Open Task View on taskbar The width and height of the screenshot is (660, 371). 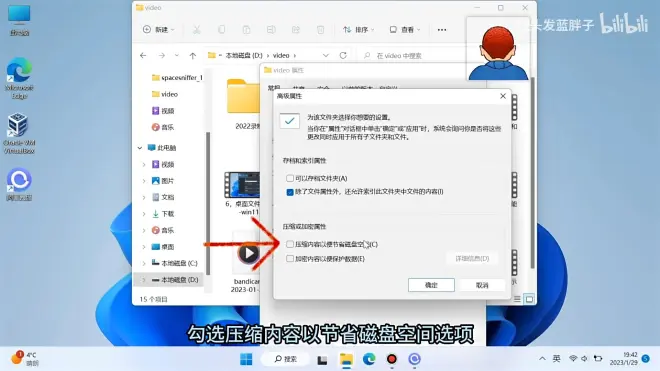(322, 359)
